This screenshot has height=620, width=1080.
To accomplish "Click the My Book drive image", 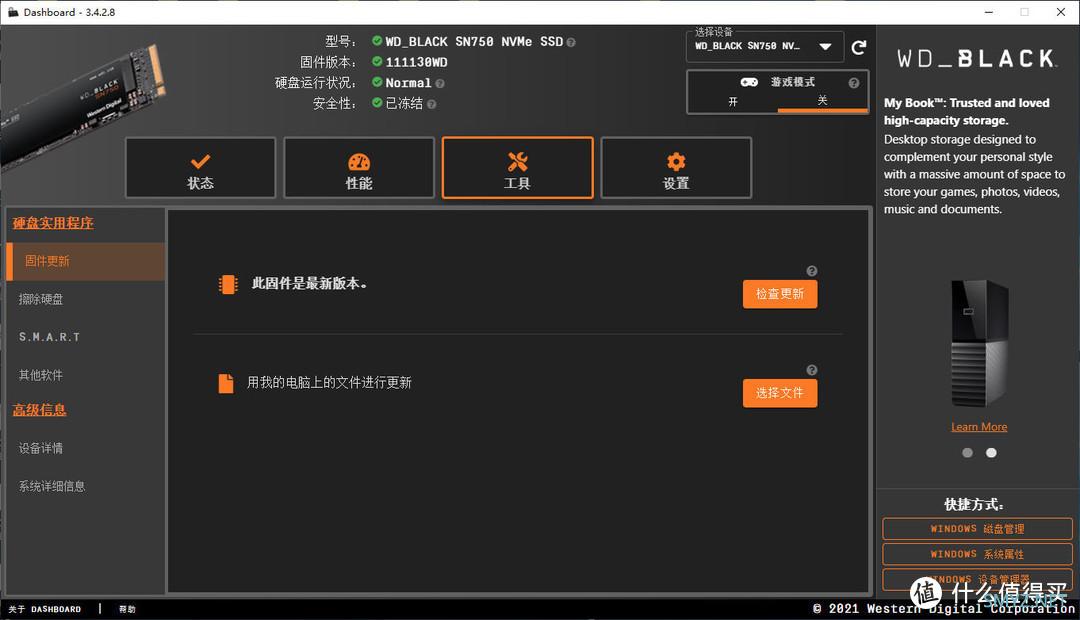I will click(979, 343).
